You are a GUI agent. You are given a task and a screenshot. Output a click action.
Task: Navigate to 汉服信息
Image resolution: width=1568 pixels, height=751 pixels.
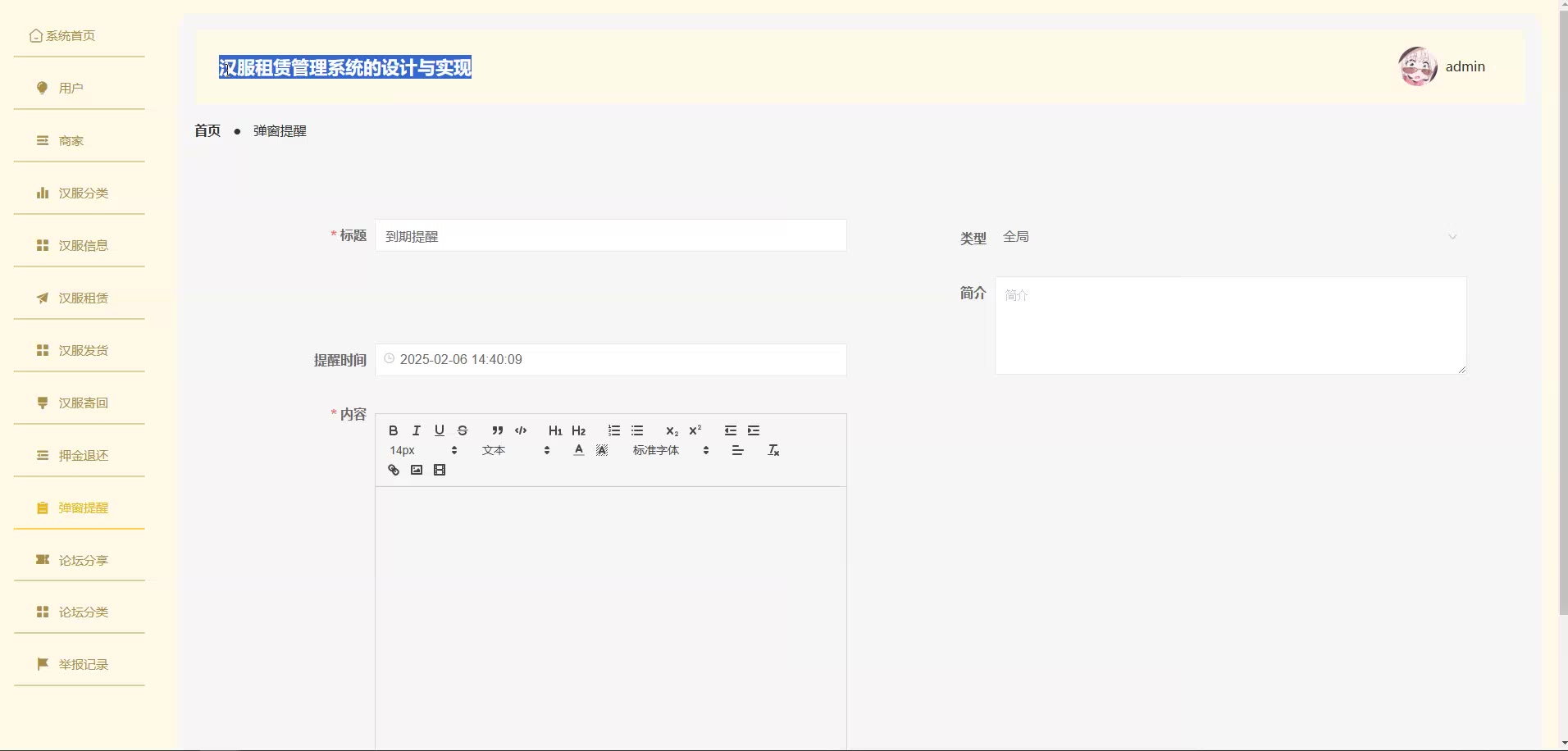[x=79, y=245]
